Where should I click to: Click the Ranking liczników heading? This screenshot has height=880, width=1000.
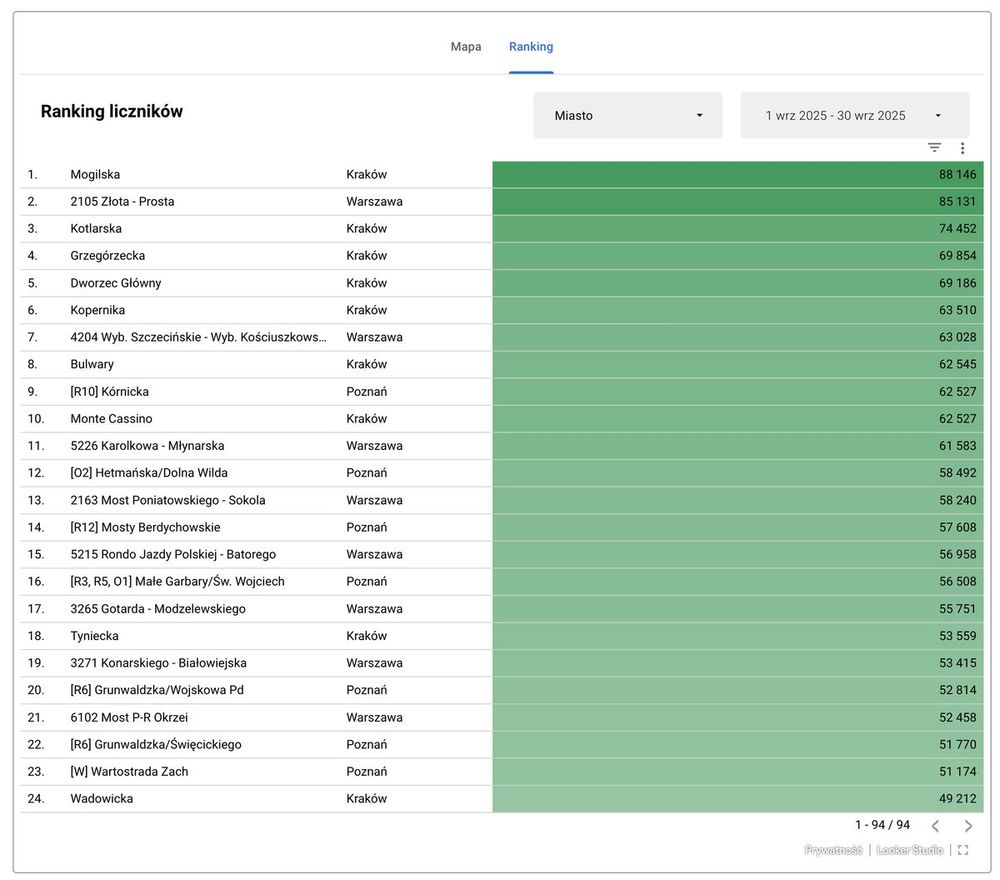pyautogui.click(x=112, y=112)
